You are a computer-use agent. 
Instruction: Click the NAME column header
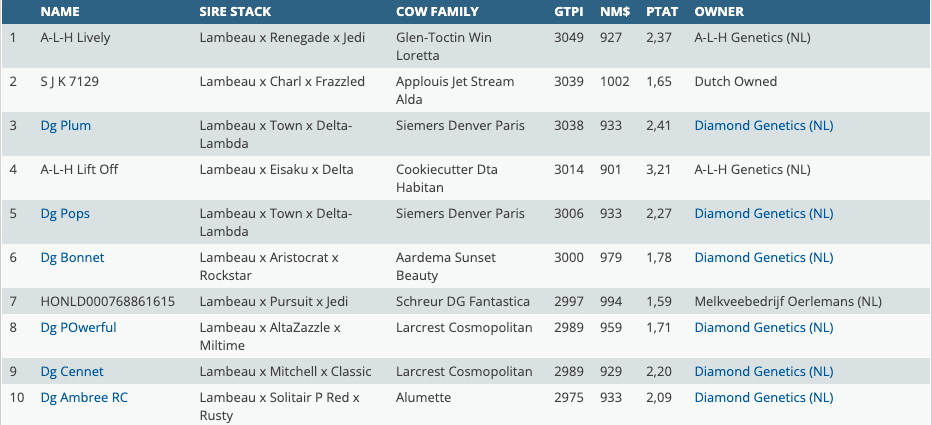[59, 12]
